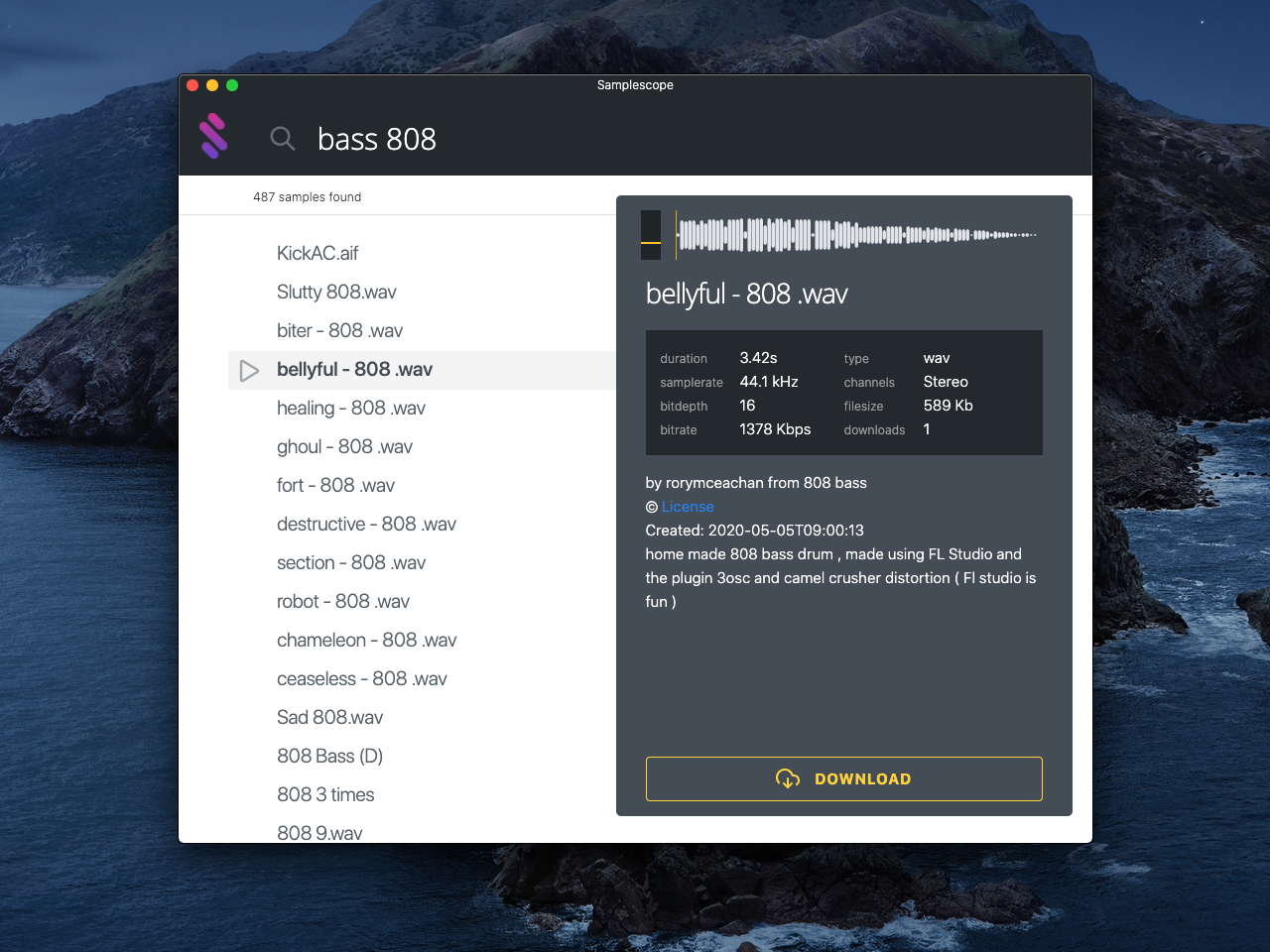Select KickAC.aif from the results list
This screenshot has height=952, width=1270.
pyautogui.click(x=317, y=253)
